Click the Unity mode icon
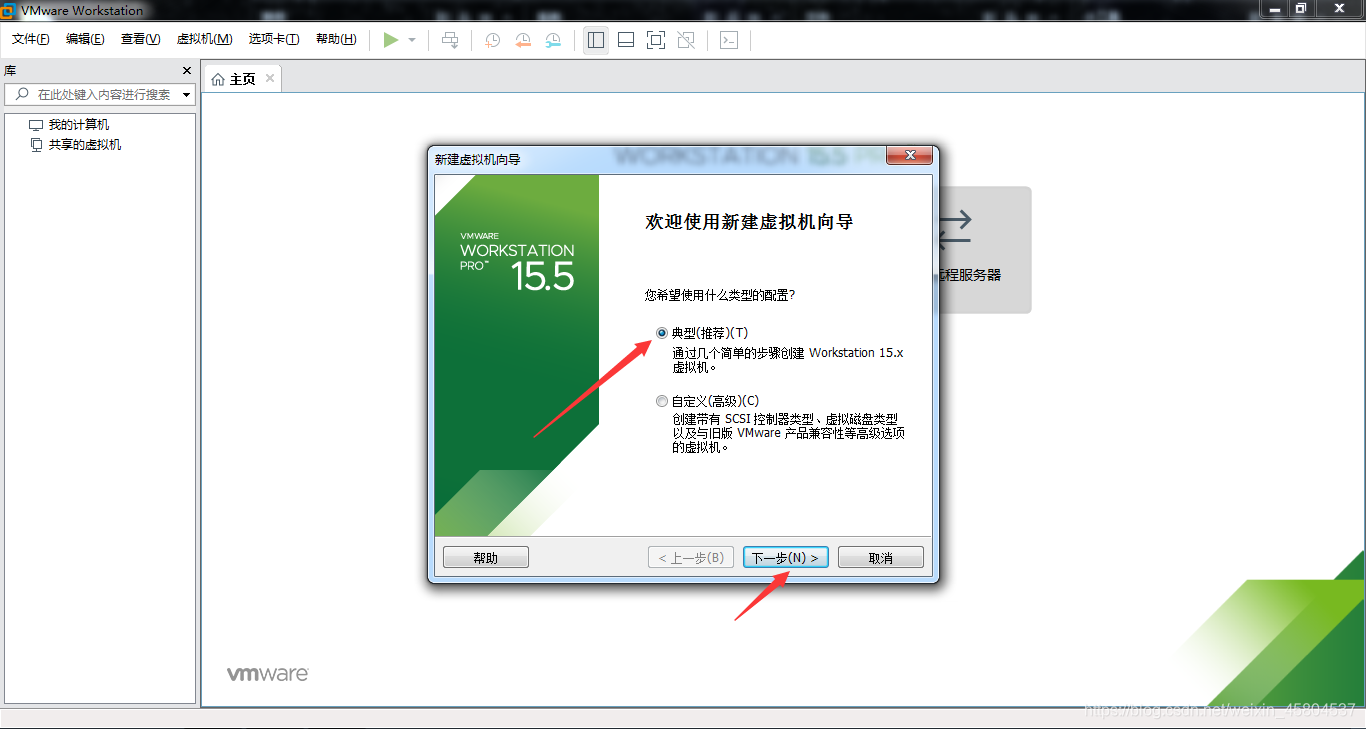 click(686, 40)
